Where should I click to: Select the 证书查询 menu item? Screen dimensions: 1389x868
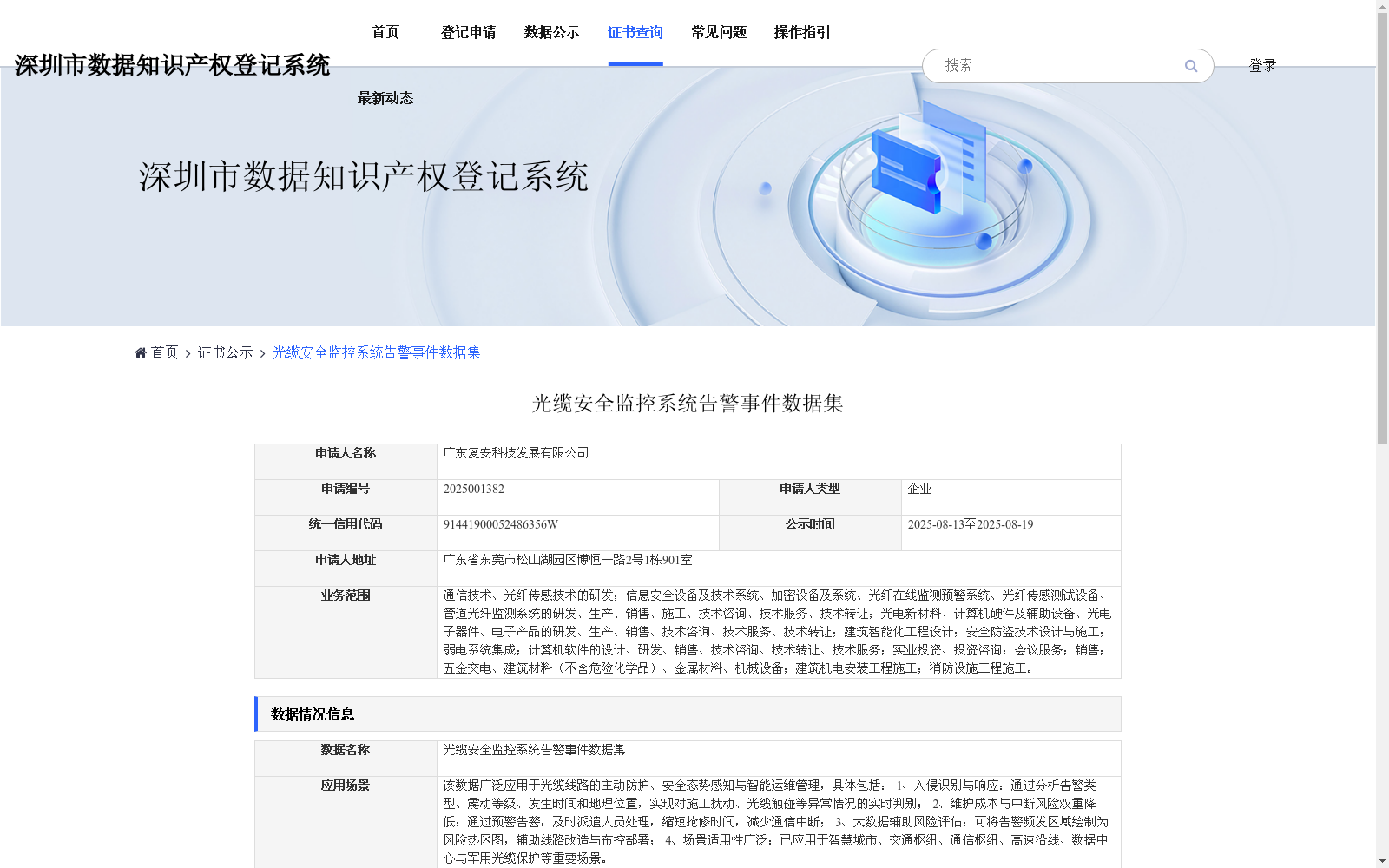(x=635, y=32)
